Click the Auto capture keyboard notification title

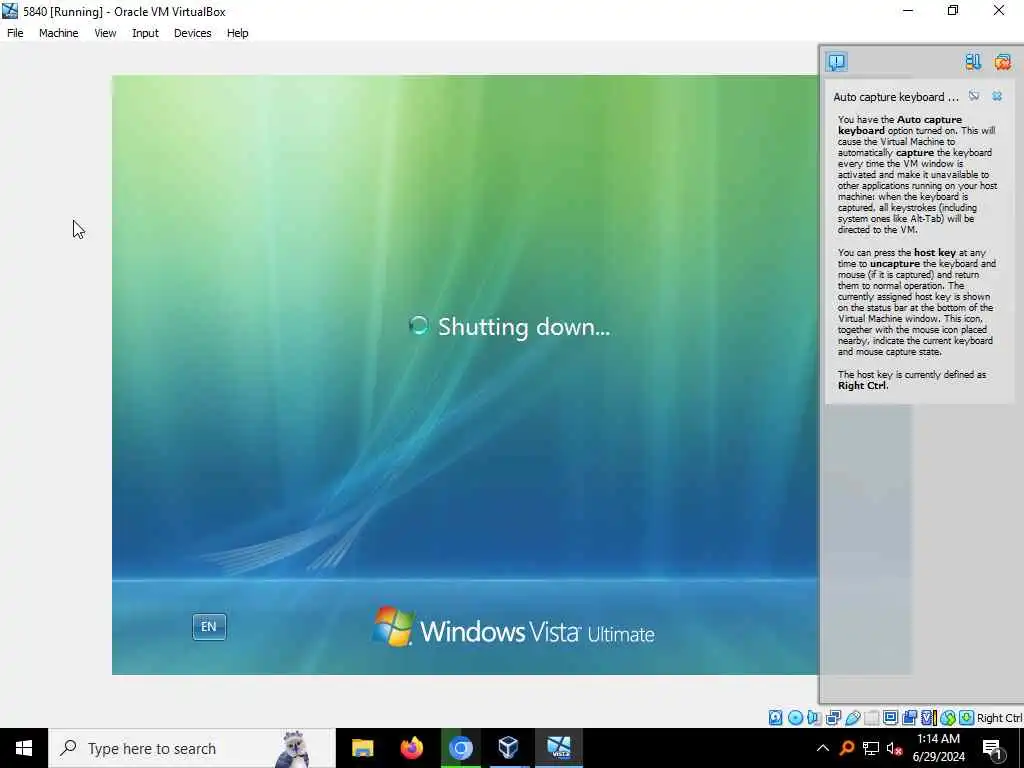pyautogui.click(x=895, y=97)
